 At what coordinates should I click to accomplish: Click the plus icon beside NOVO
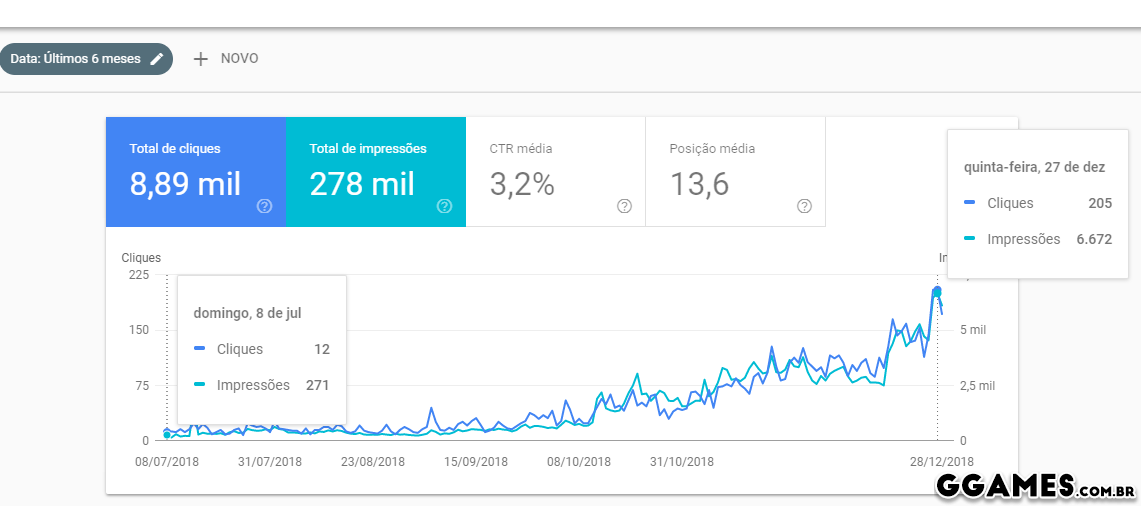[200, 59]
